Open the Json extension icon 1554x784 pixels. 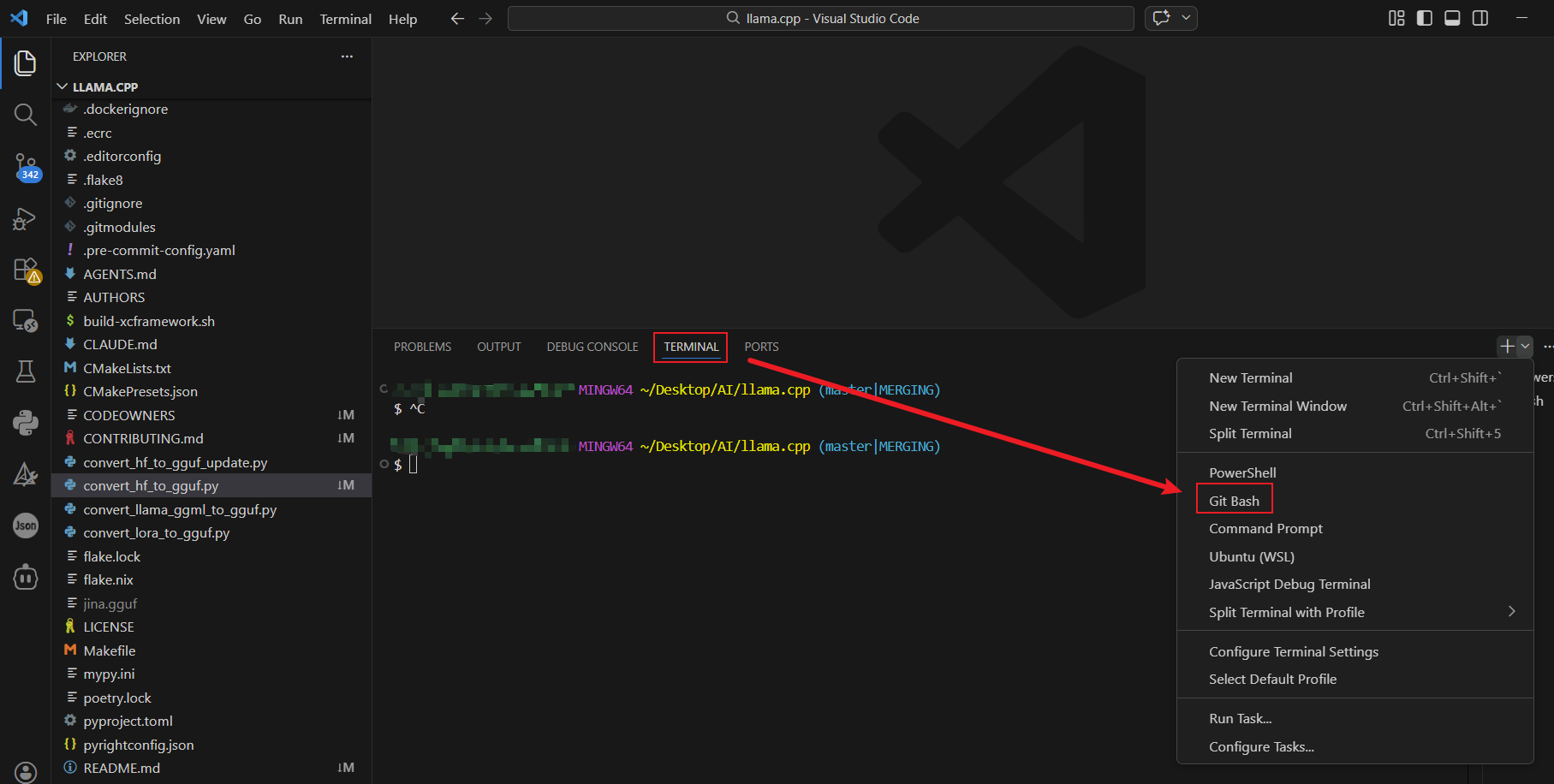click(x=26, y=526)
